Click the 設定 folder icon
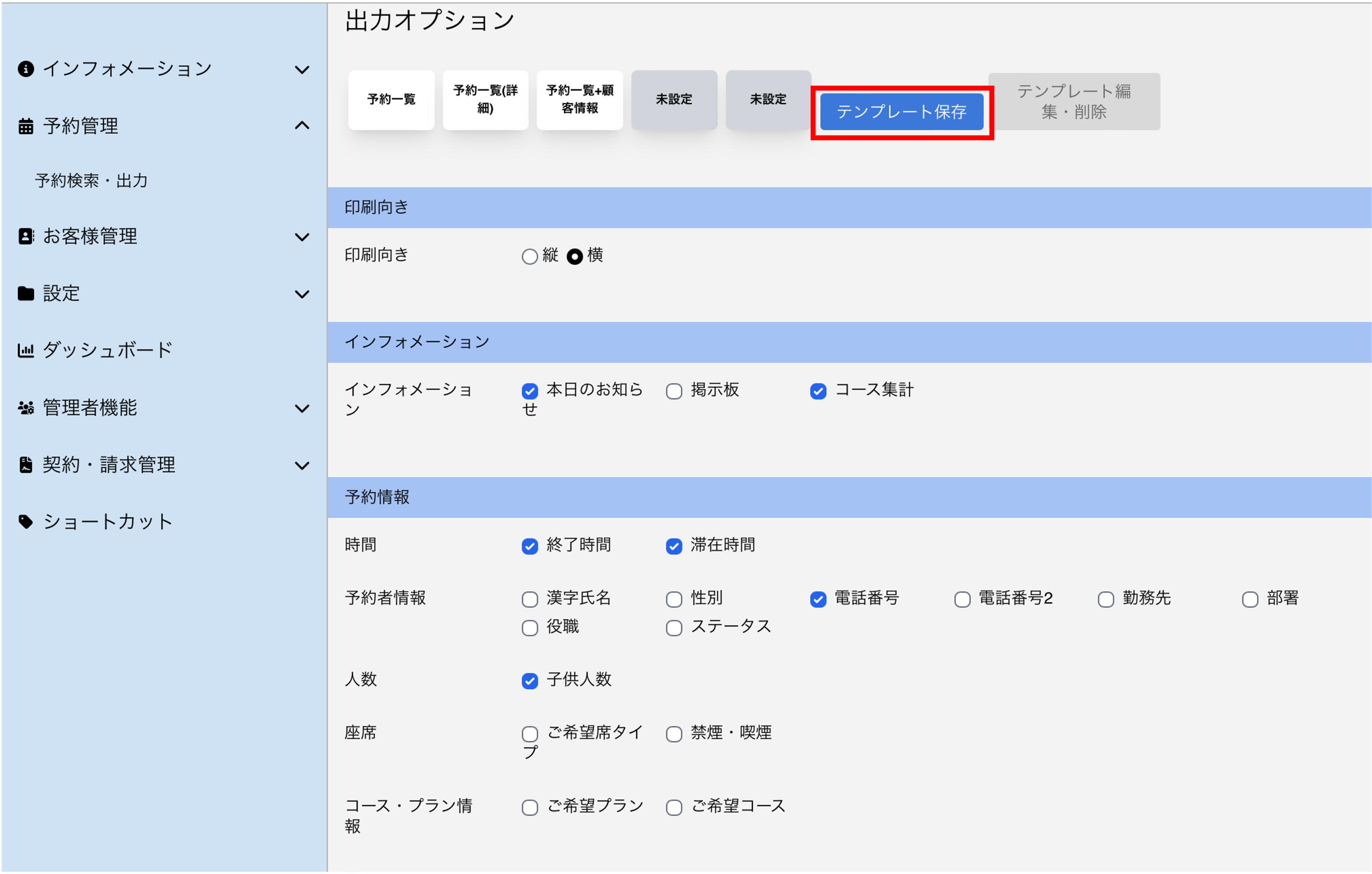 (x=26, y=293)
